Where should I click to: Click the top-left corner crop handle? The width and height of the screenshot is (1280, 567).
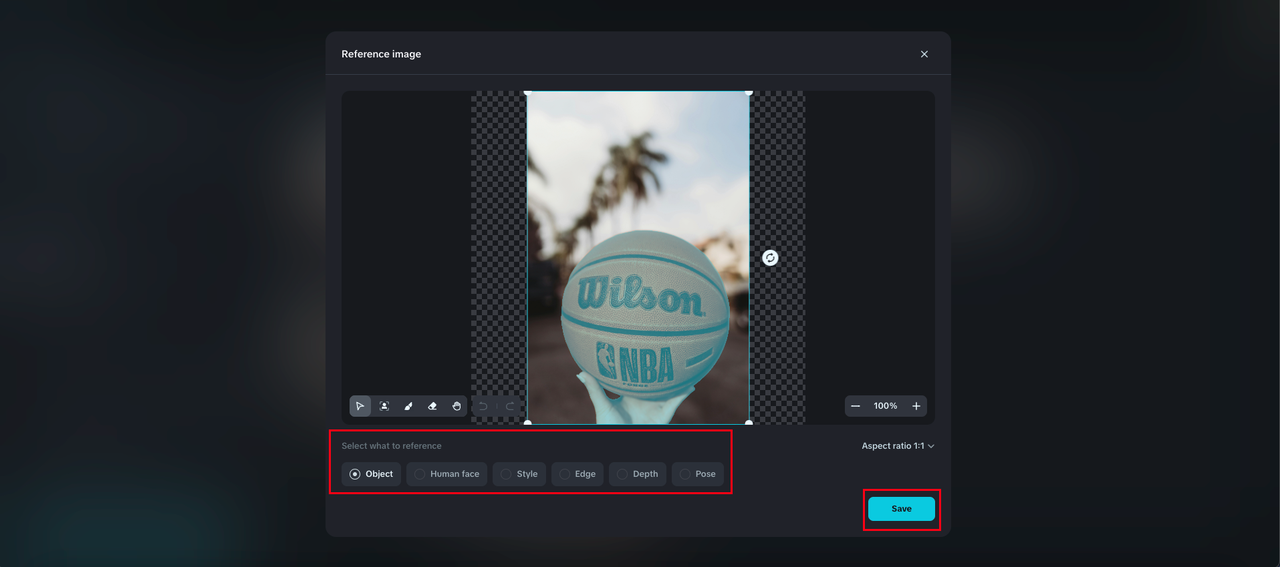click(x=528, y=92)
